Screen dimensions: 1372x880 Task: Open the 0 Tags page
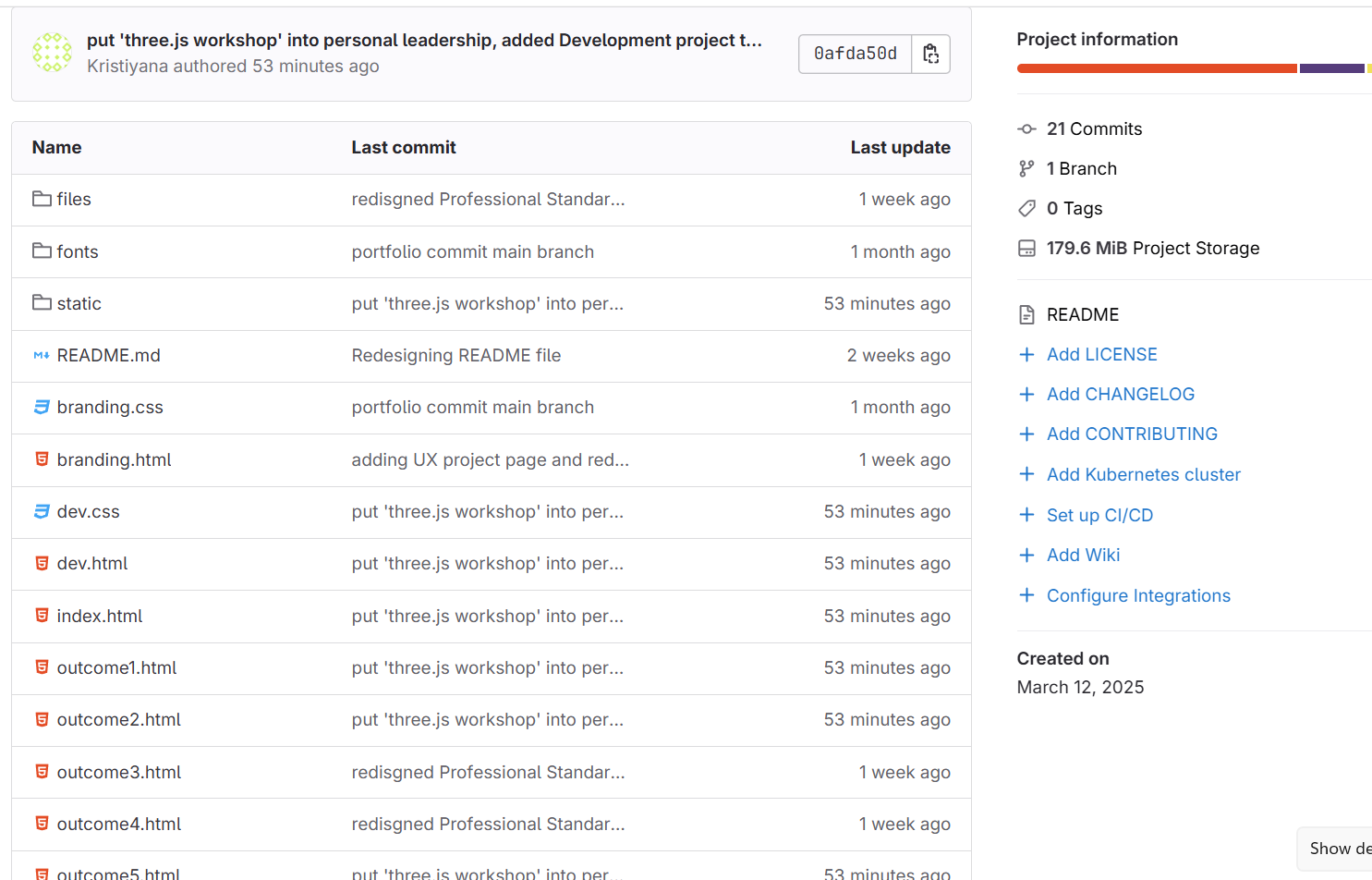tap(1074, 209)
